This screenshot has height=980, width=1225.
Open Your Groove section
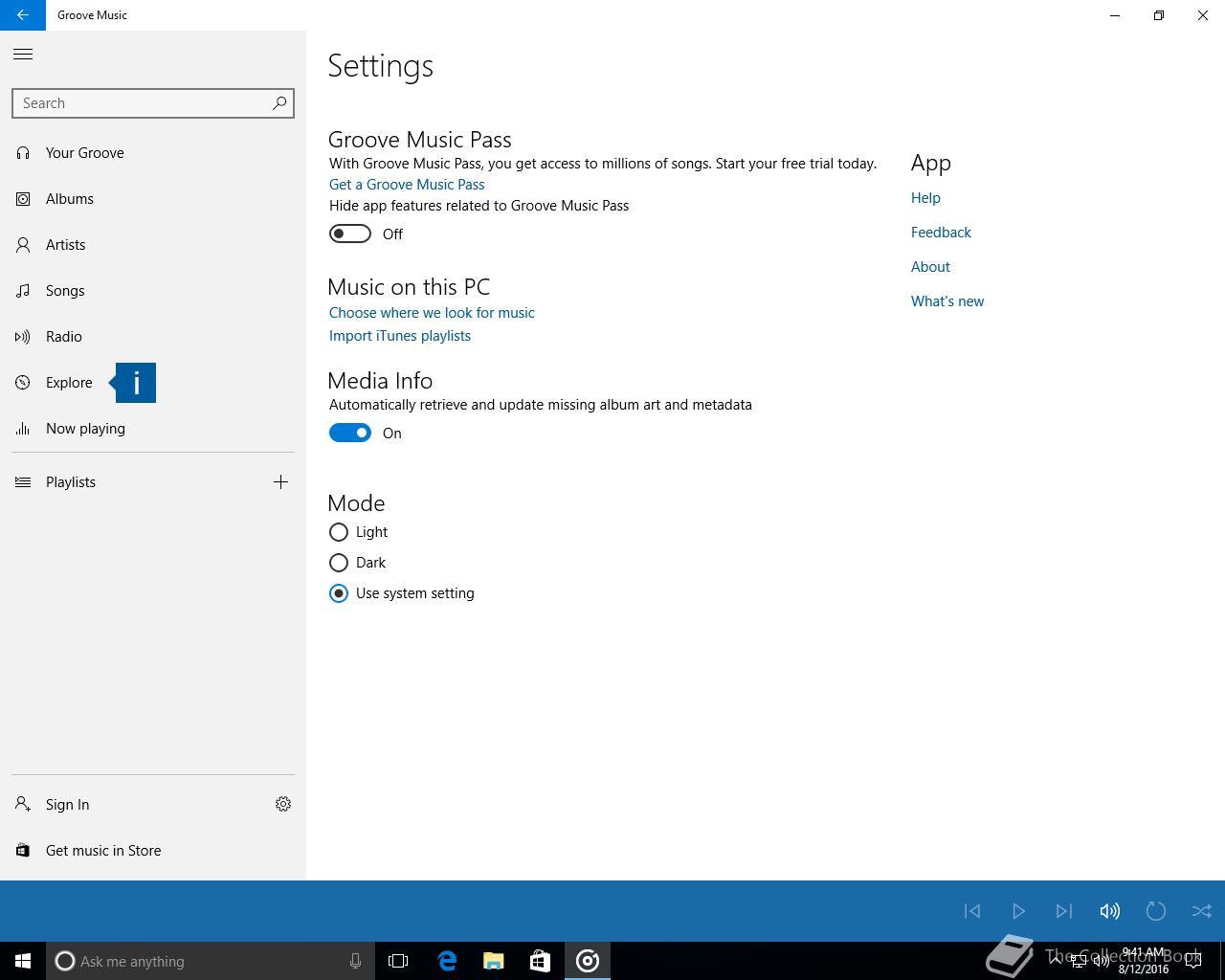click(153, 153)
